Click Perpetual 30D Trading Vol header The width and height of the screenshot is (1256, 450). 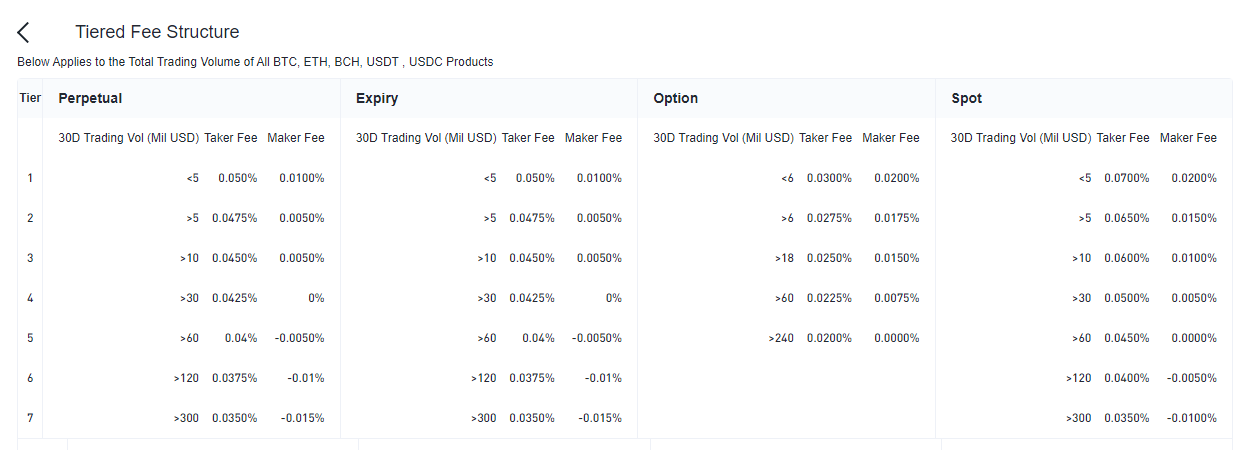[128, 138]
